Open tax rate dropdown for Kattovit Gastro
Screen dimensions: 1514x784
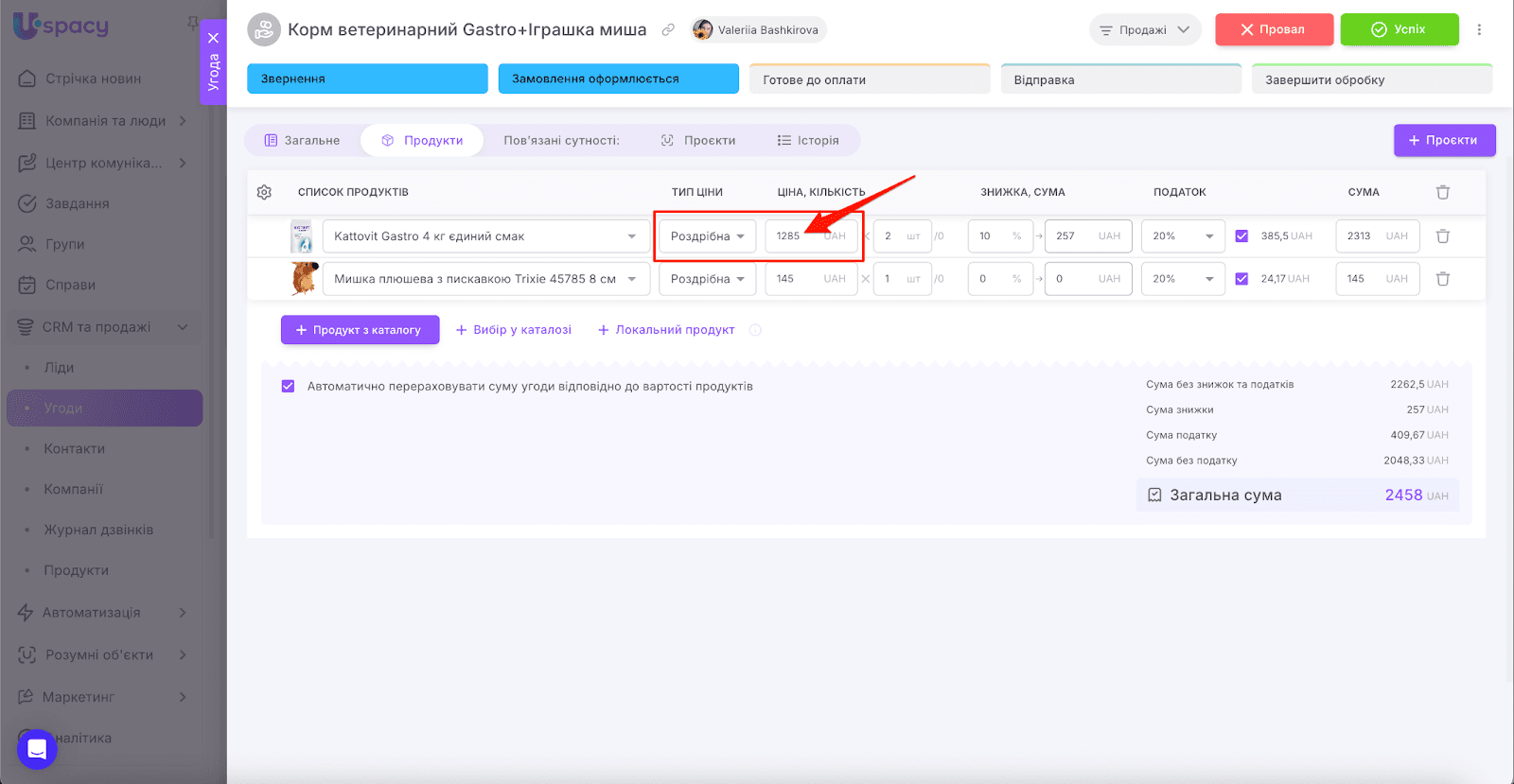point(1183,236)
